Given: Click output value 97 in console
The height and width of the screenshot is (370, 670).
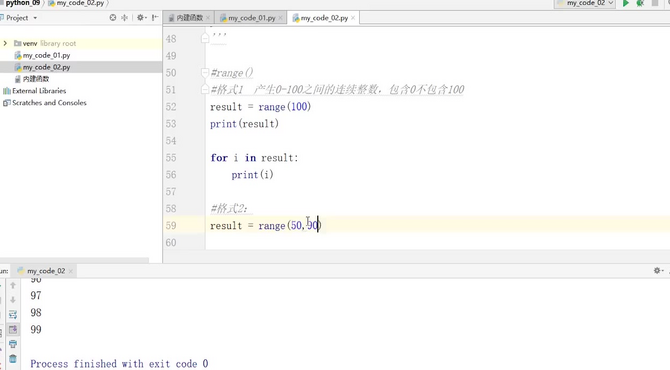Looking at the screenshot, I should [x=36, y=296].
